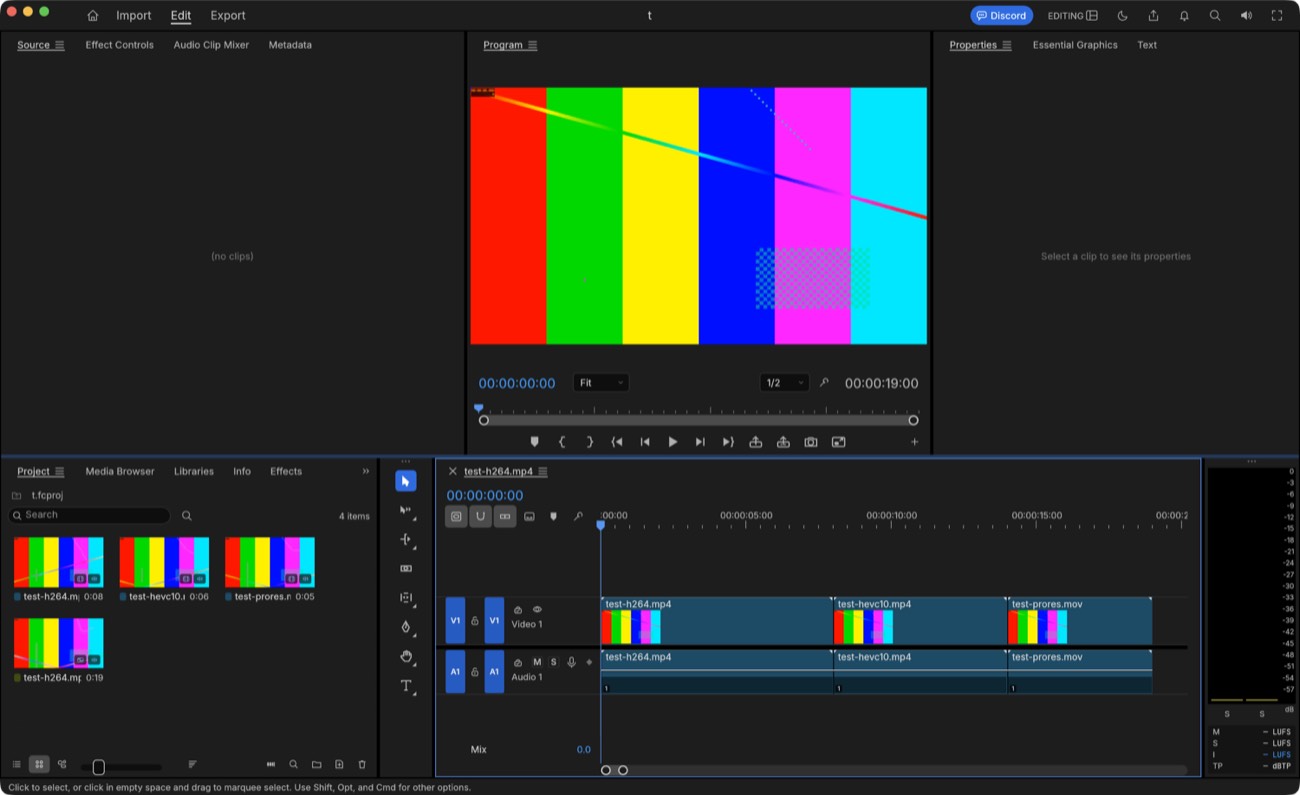Open the EDITING workspace switcher
The image size is (1300, 795).
tap(1072, 15)
